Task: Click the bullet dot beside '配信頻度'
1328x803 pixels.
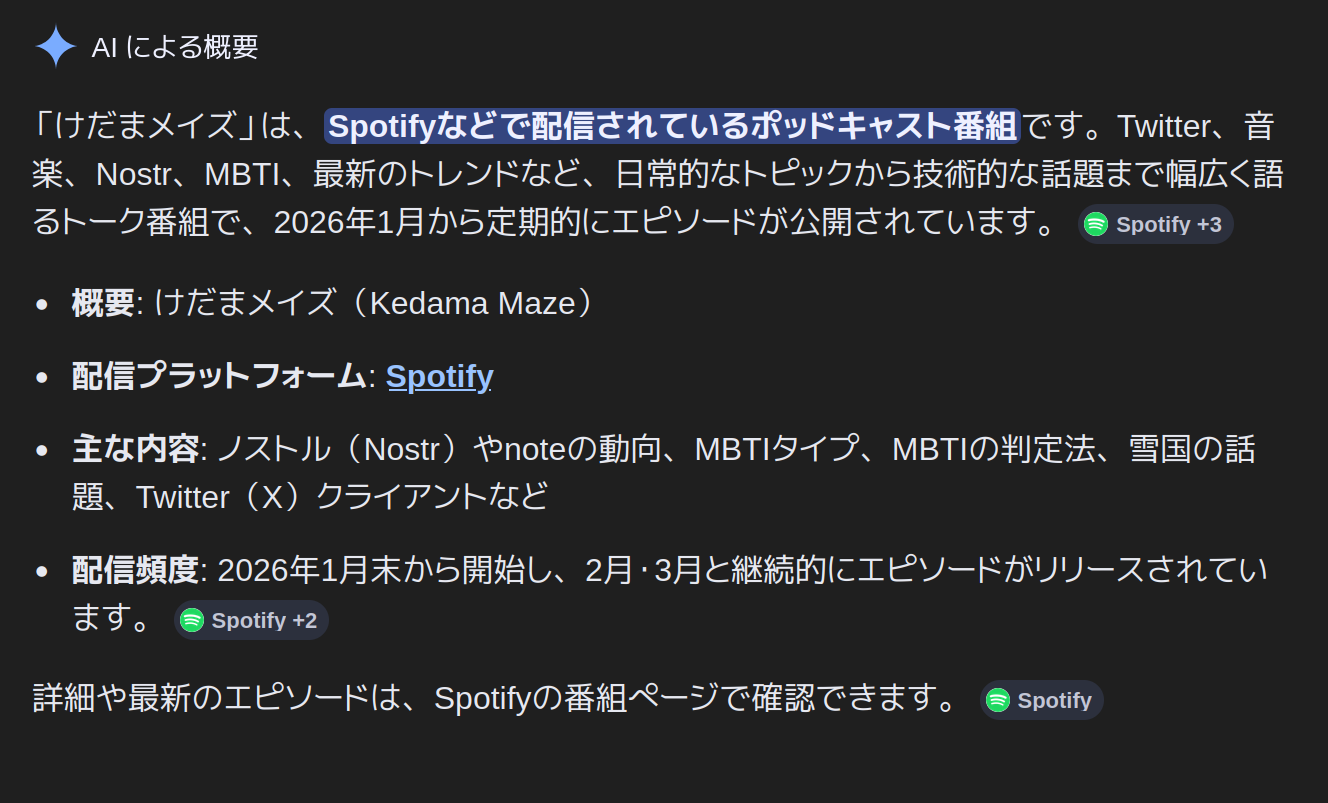Action: click(42, 571)
